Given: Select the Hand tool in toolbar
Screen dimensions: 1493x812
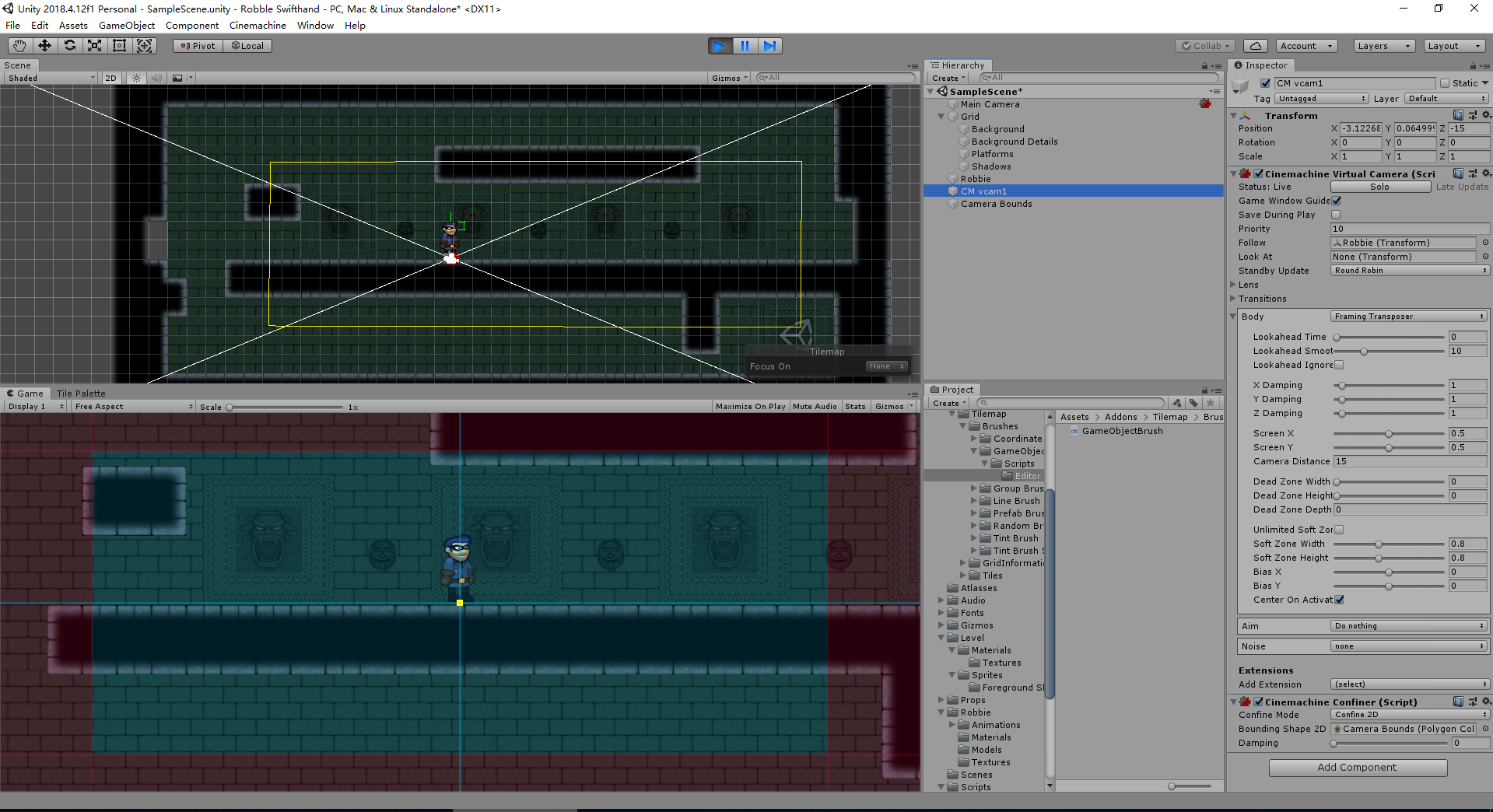Looking at the screenshot, I should [19, 46].
